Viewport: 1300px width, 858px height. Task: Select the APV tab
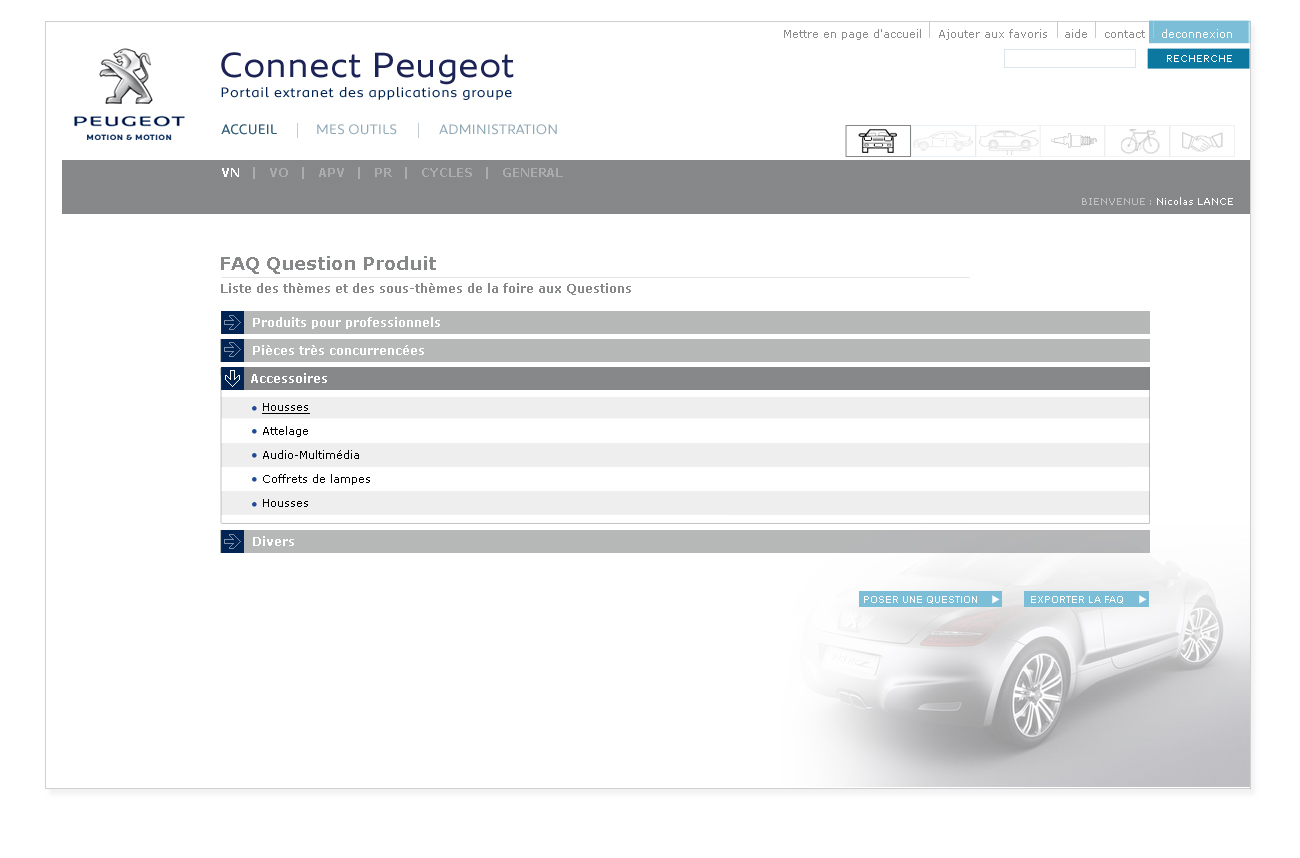coord(331,173)
